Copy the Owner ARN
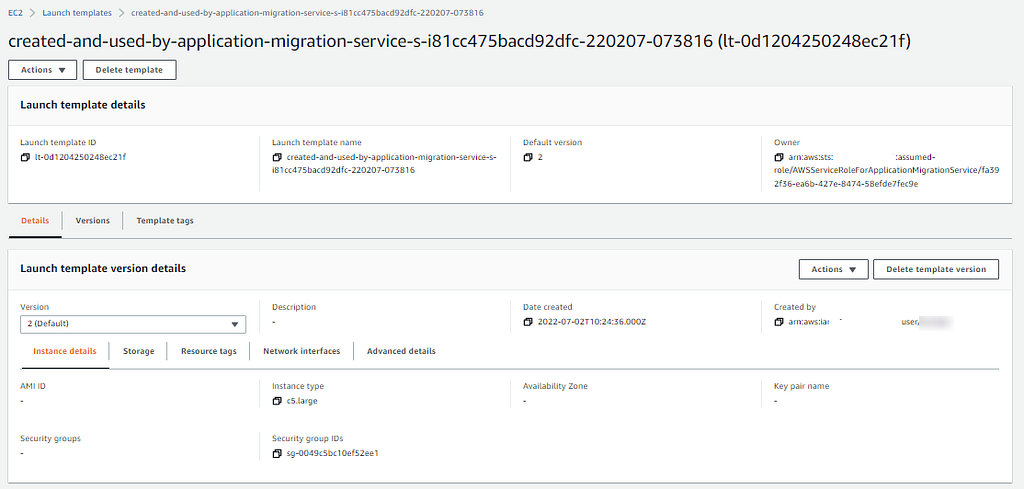Image resolution: width=1024 pixels, height=489 pixels. (778, 157)
